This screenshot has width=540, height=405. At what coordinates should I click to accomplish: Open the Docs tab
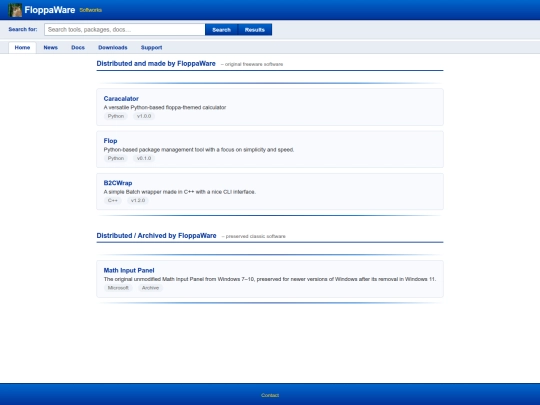78,48
